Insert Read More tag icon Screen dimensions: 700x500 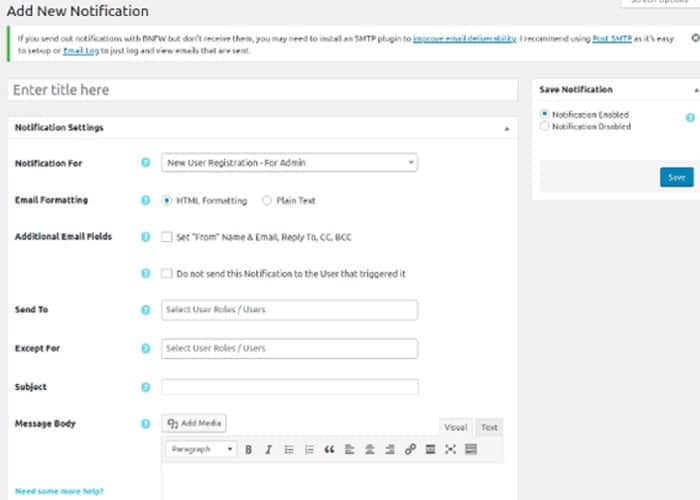tap(430, 450)
